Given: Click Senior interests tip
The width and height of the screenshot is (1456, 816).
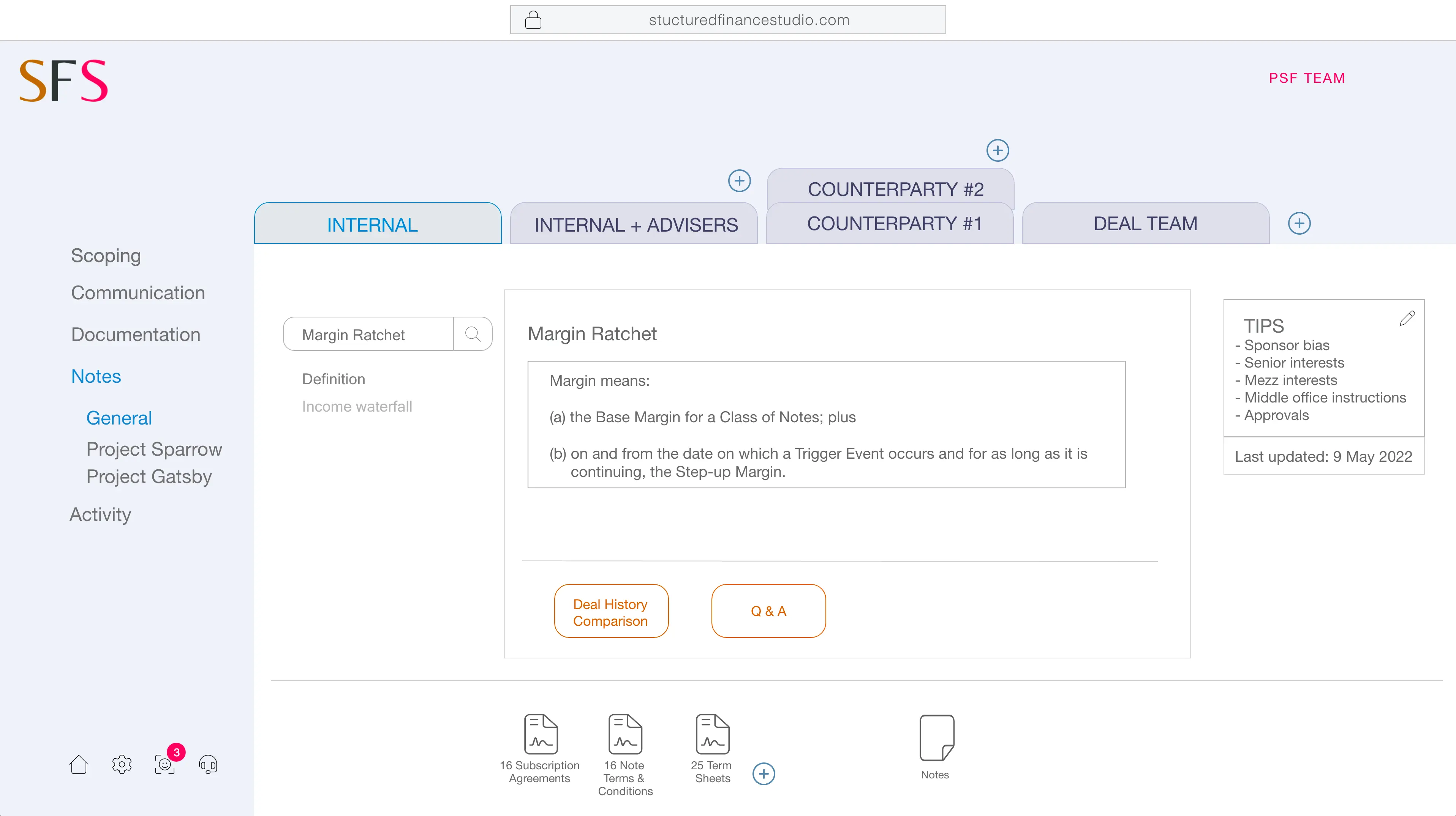Looking at the screenshot, I should [x=1289, y=363].
